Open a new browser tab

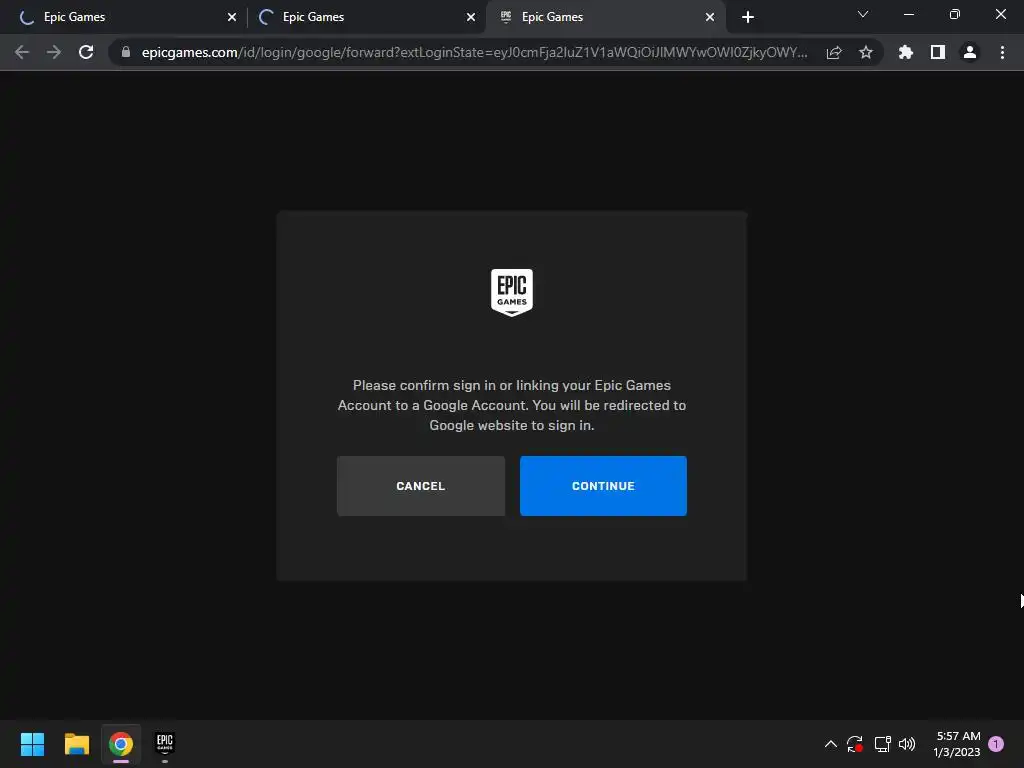(x=748, y=17)
